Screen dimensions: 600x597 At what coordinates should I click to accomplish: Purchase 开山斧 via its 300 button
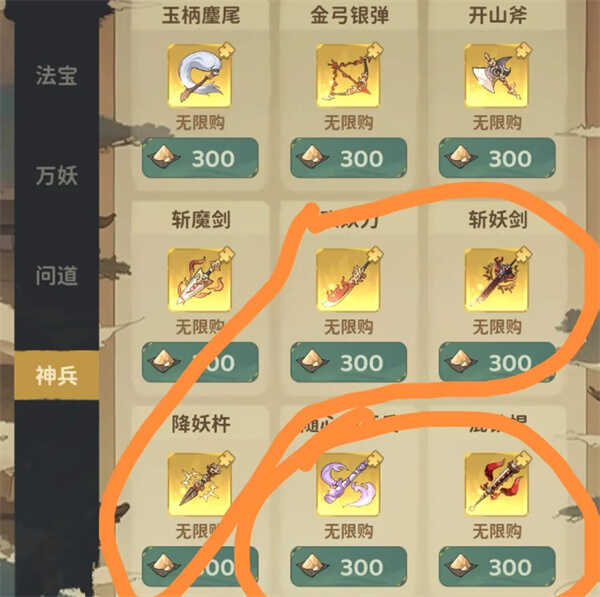tap(497, 158)
